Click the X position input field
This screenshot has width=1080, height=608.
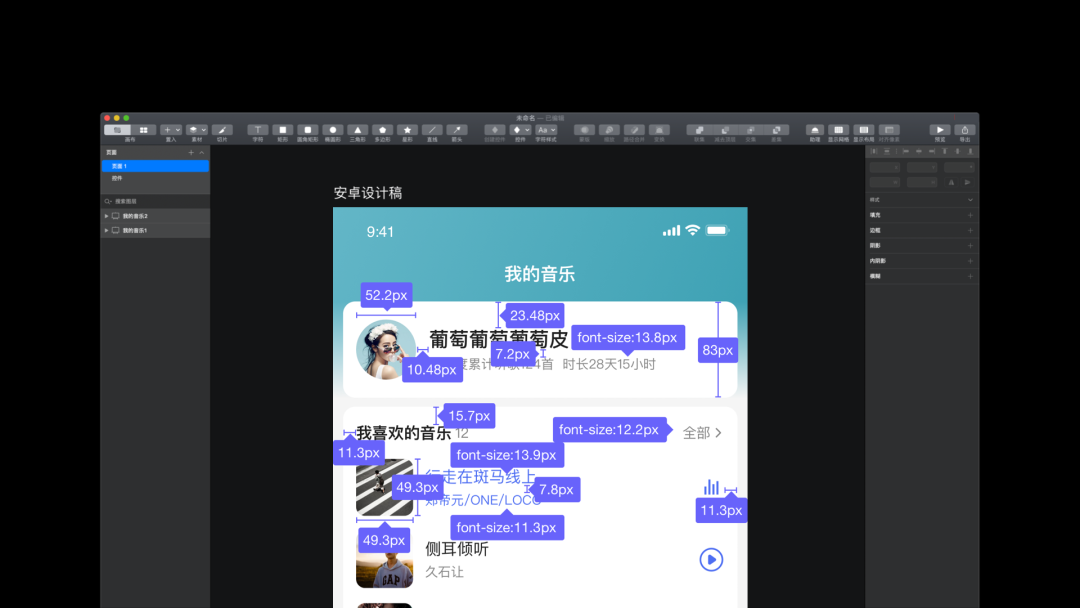(x=885, y=167)
